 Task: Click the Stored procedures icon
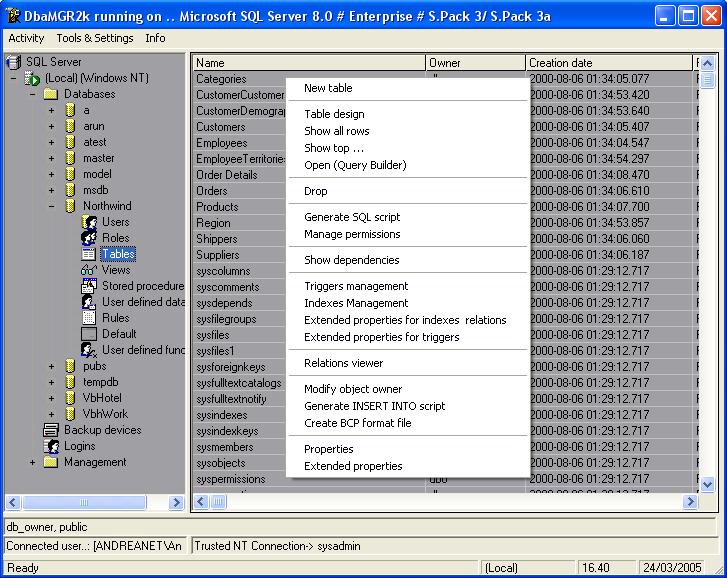click(x=89, y=286)
